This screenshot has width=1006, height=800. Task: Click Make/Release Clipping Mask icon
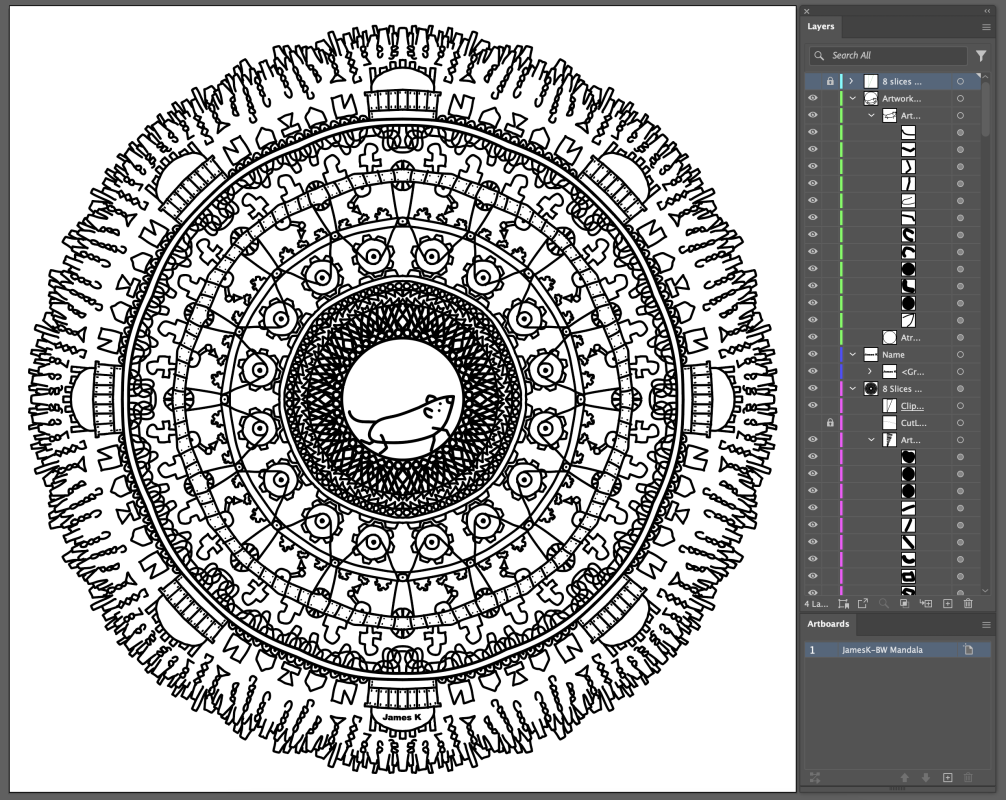(x=903, y=603)
